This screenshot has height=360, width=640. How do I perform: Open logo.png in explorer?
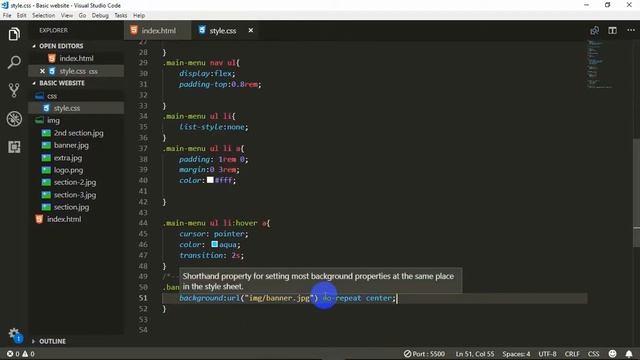pyautogui.click(x=68, y=170)
